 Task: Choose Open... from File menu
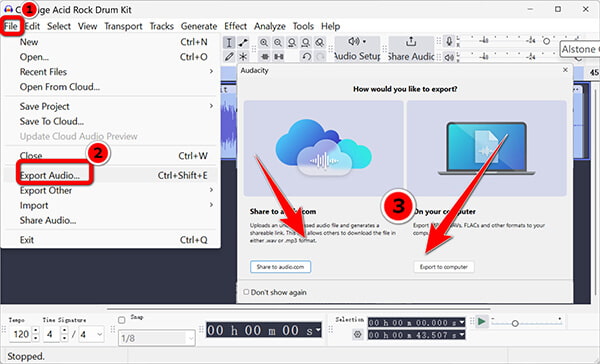click(111, 57)
